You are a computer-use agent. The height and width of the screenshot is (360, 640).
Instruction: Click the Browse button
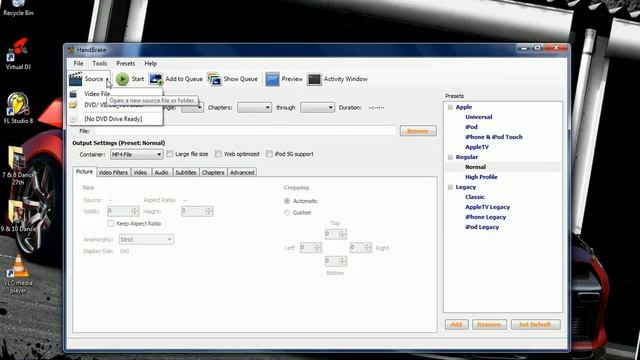pos(418,131)
